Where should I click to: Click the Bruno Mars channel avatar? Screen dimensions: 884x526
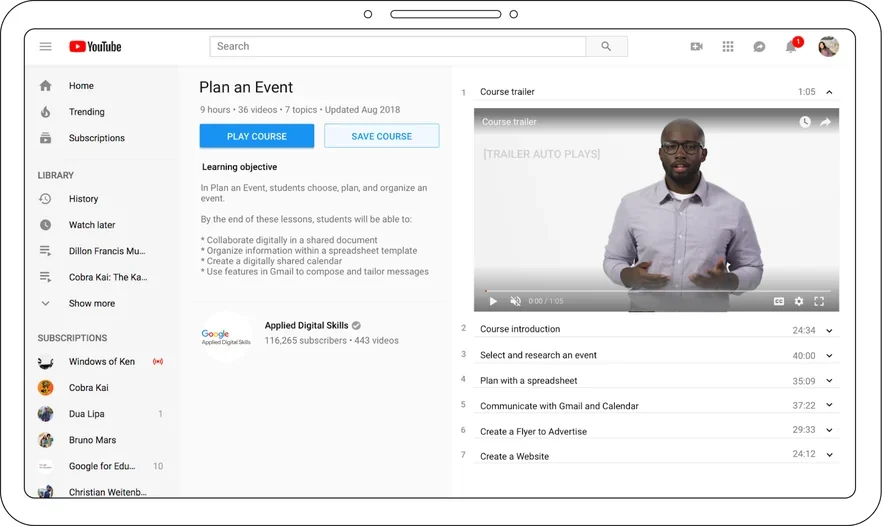tap(46, 440)
